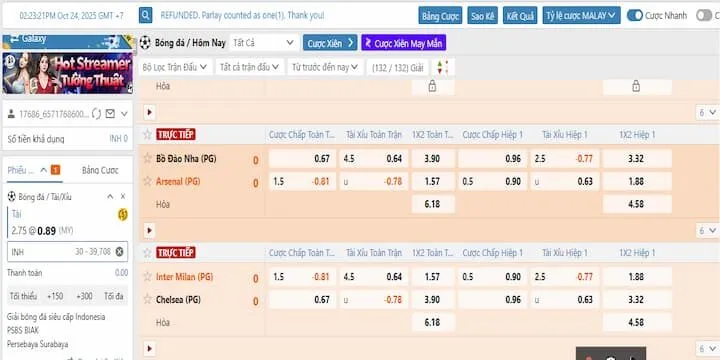The image size is (720, 360).
Task: Select Arsenal 1X2 full-time odds 1.57
Action: point(433,181)
